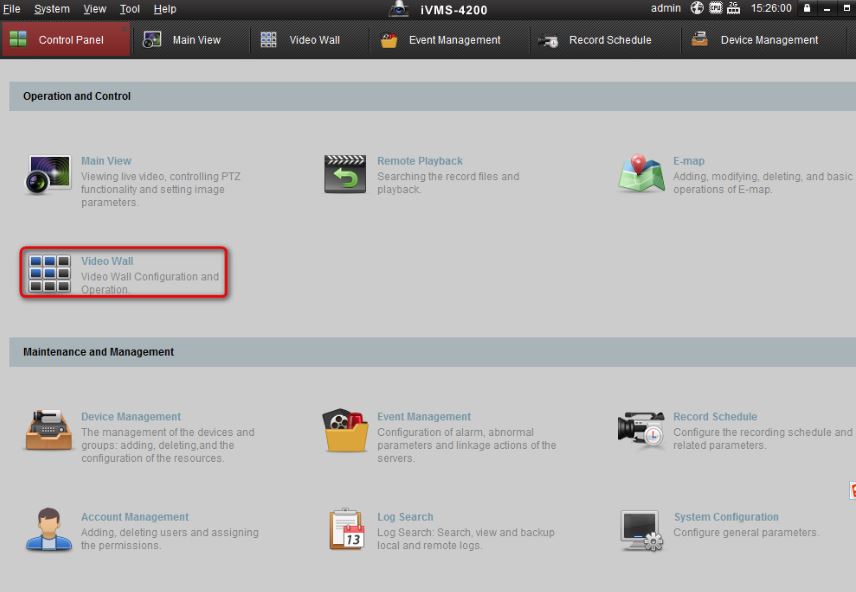This screenshot has width=856, height=592.
Task: Open the Tool menu
Action: pos(129,9)
